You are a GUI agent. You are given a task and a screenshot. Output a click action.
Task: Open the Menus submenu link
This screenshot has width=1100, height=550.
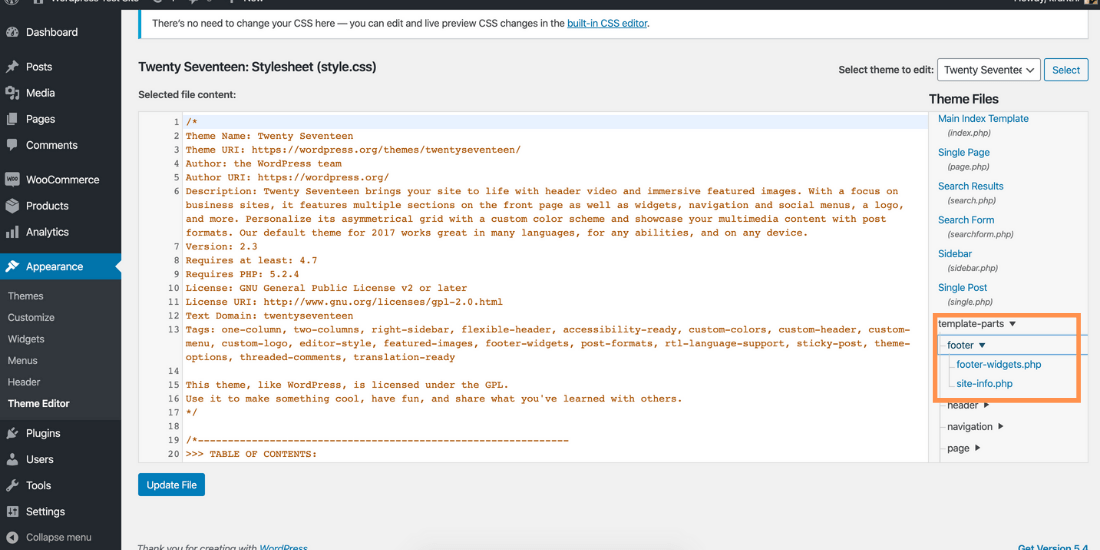click(22, 361)
